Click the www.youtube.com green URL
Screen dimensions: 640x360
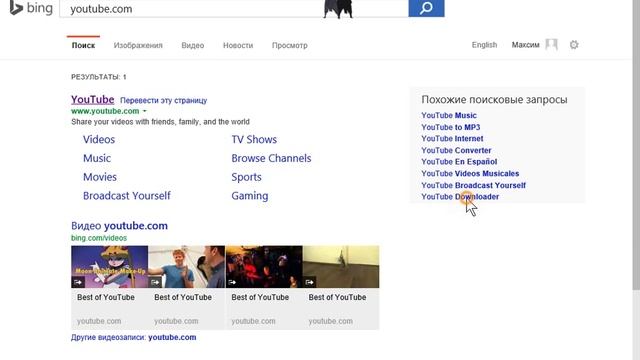coord(105,111)
